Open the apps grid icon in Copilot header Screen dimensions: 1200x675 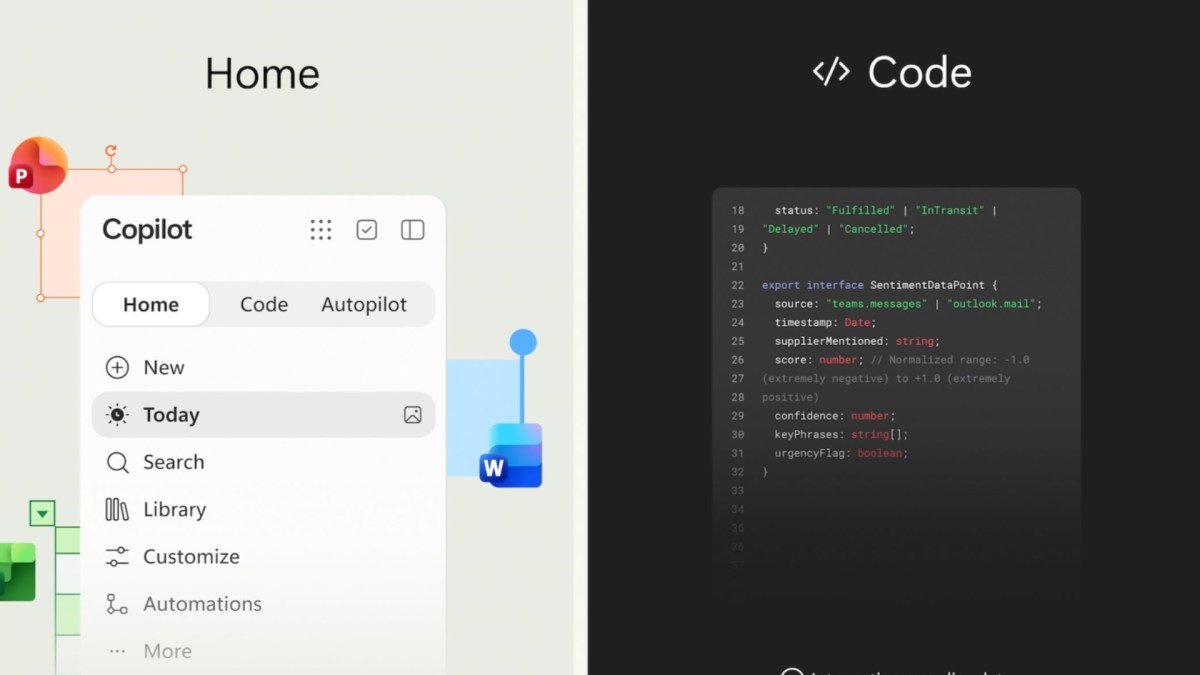(321, 230)
